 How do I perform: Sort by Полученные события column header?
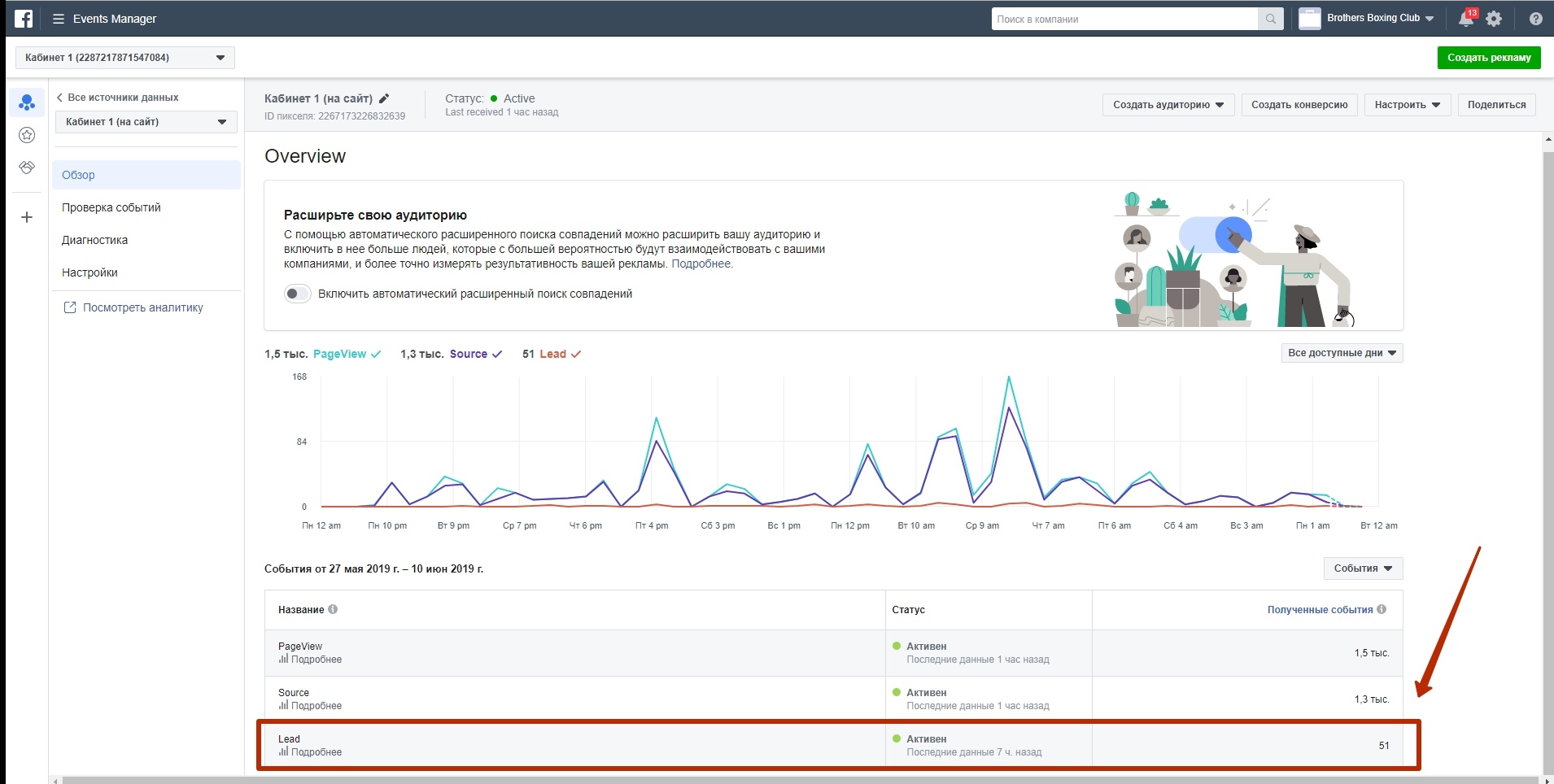pyautogui.click(x=1320, y=609)
